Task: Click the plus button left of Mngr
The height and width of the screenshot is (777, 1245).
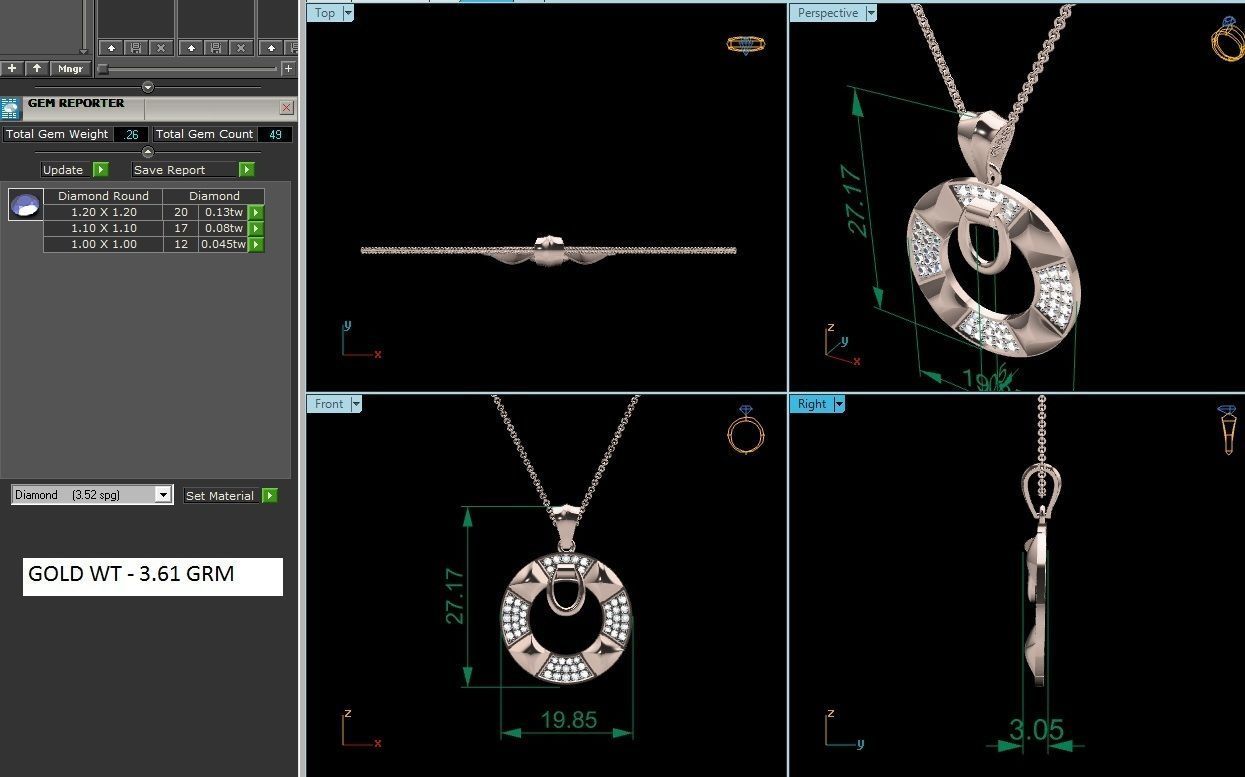Action: pos(12,69)
